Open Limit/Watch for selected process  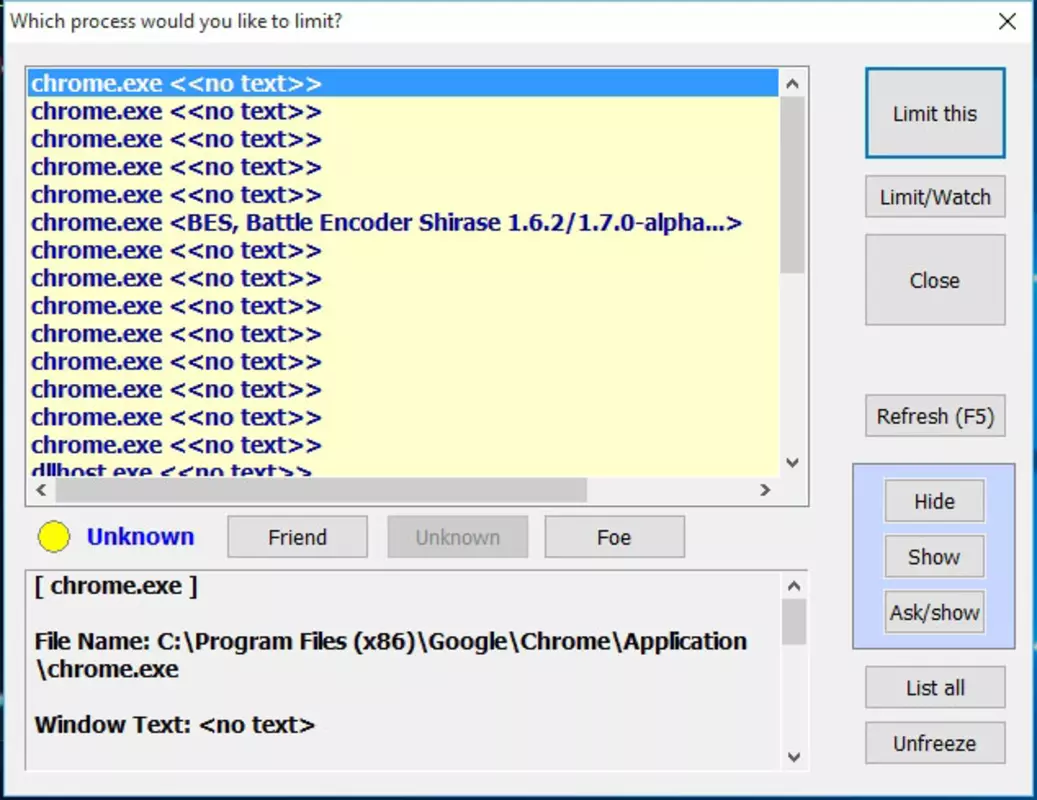[934, 197]
